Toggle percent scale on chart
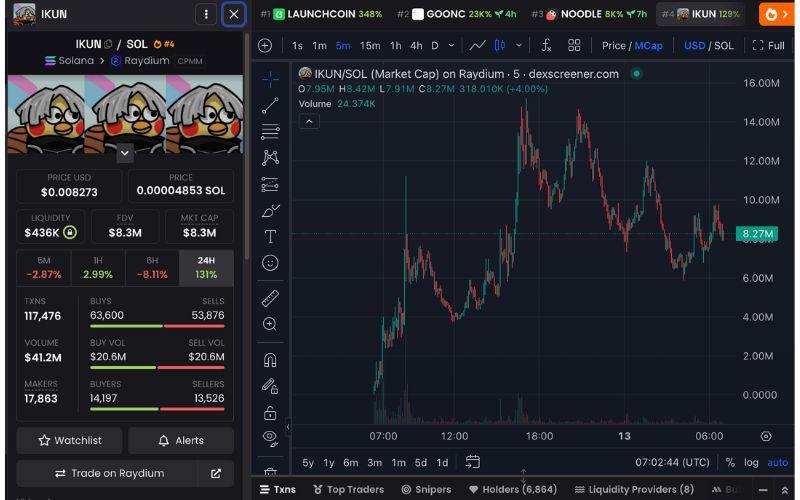The width and height of the screenshot is (800, 500). [x=730, y=463]
